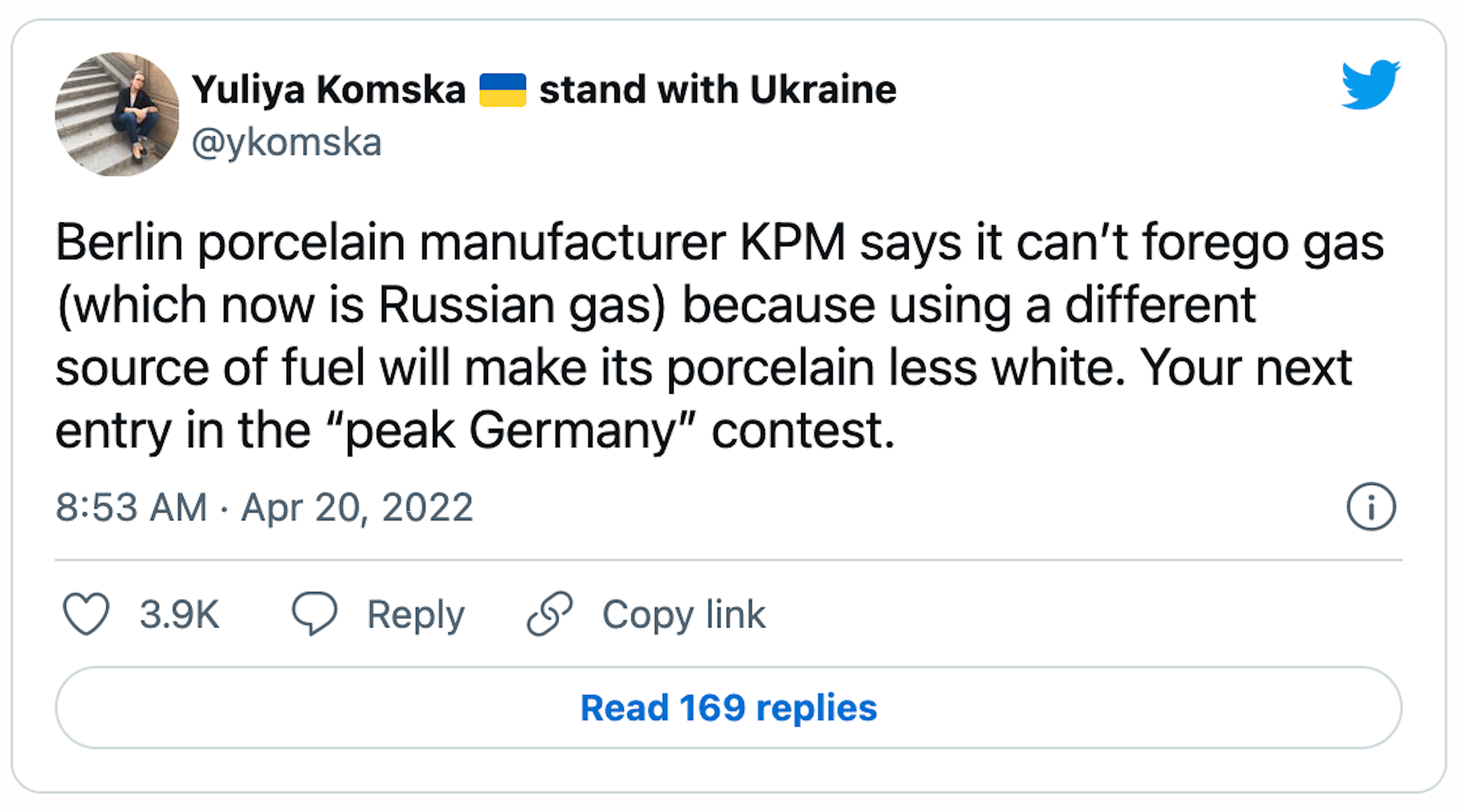Open the circled info icon
This screenshot has height=812, width=1463.
pos(1371,507)
